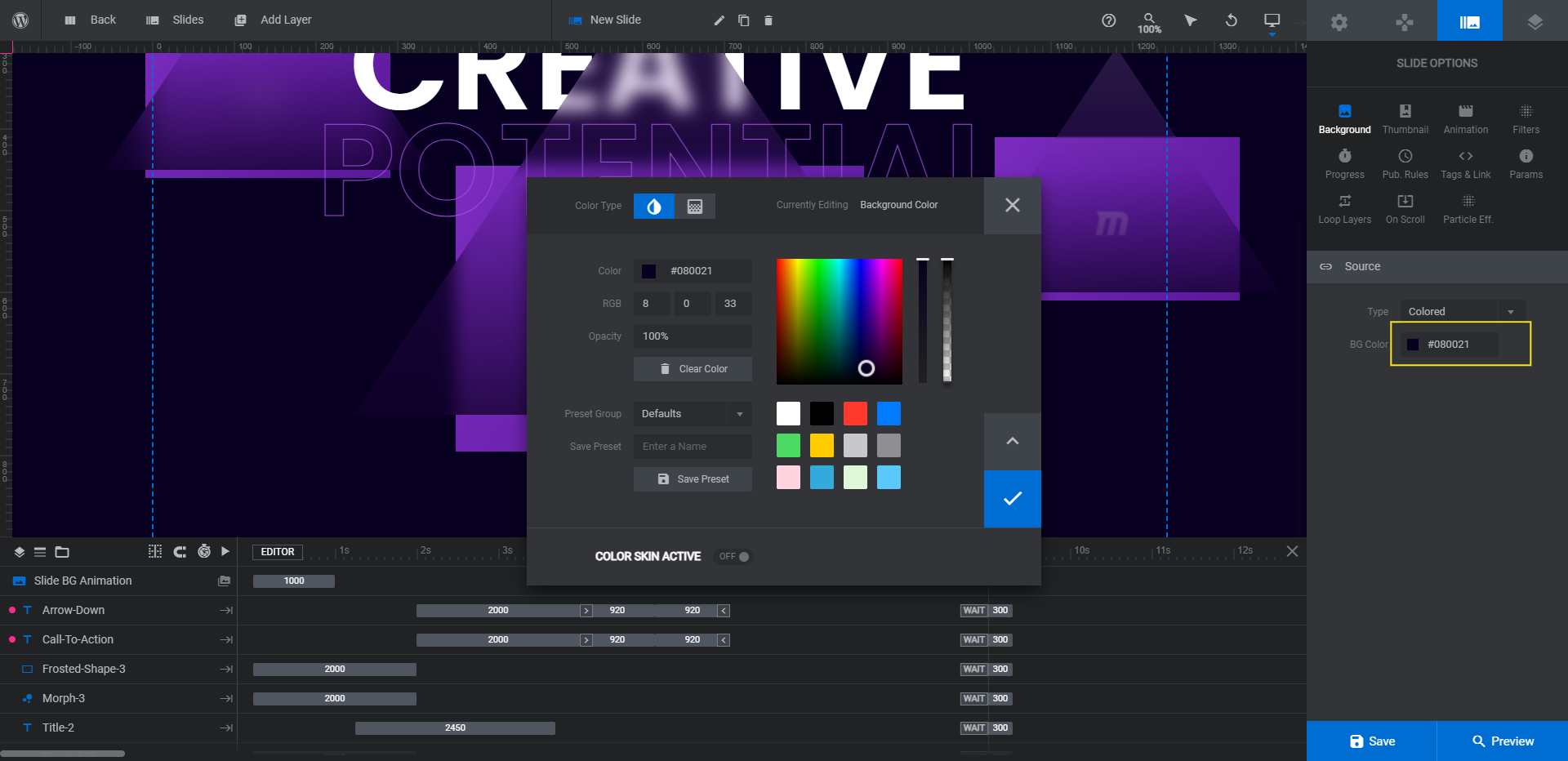Click Clear Color button
This screenshot has height=761, width=1568.
(693, 369)
